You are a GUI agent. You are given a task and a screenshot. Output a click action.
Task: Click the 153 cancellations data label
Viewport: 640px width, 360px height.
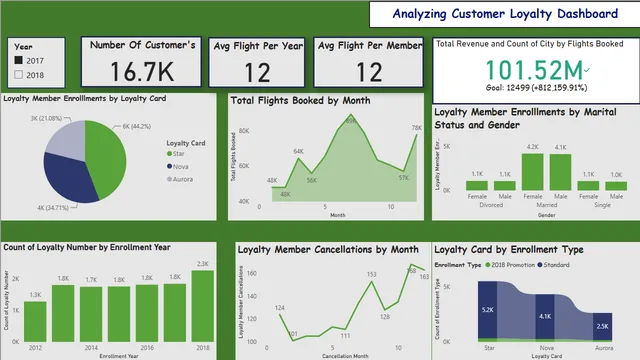click(371, 274)
